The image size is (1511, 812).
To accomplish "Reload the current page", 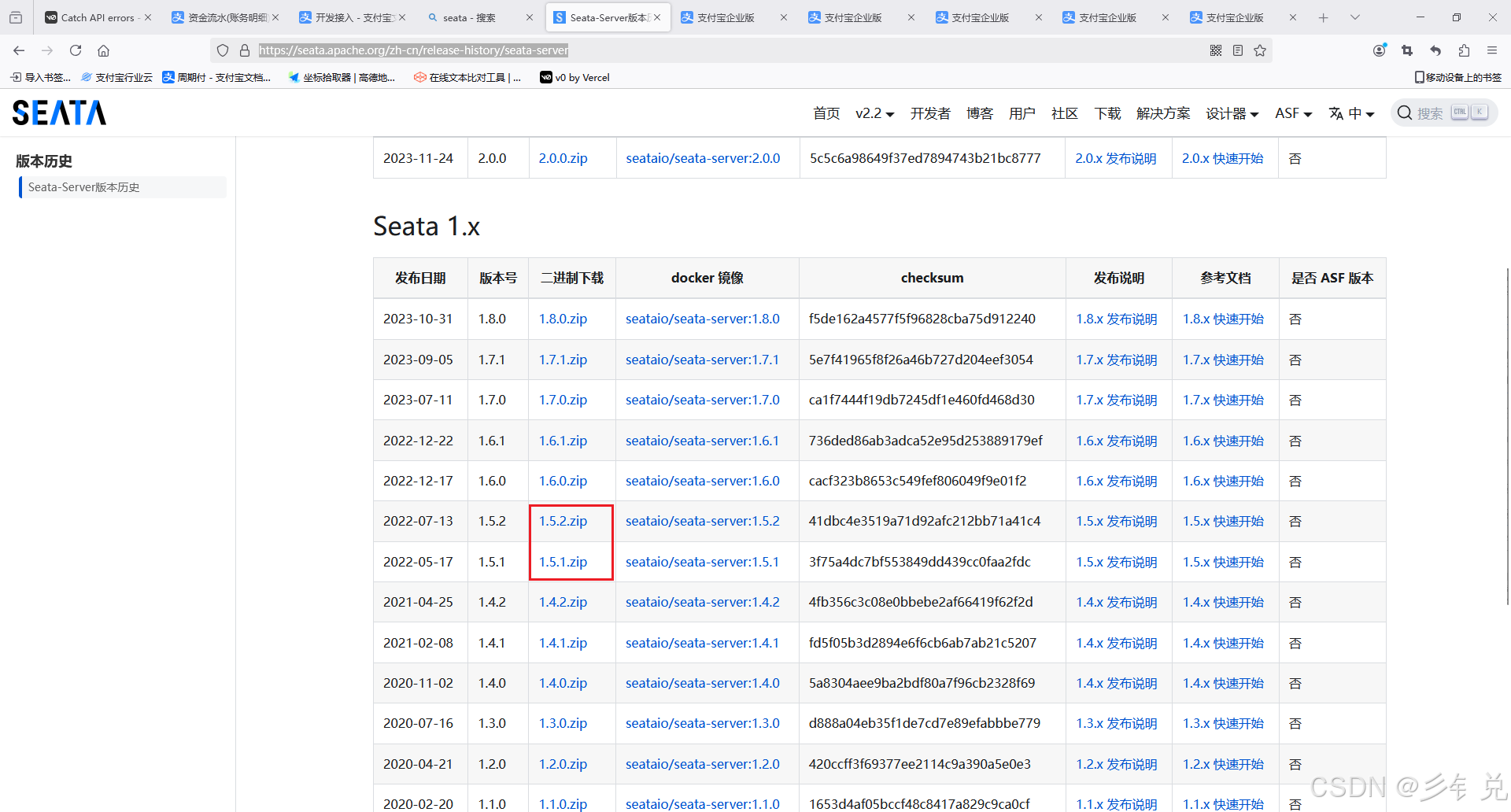I will pos(76,50).
